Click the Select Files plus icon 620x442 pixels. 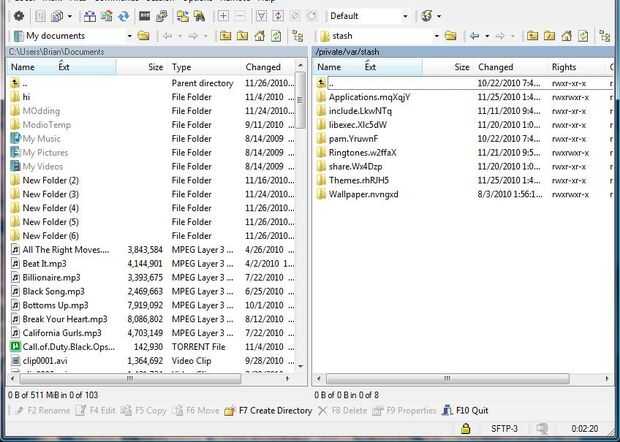coord(223,16)
